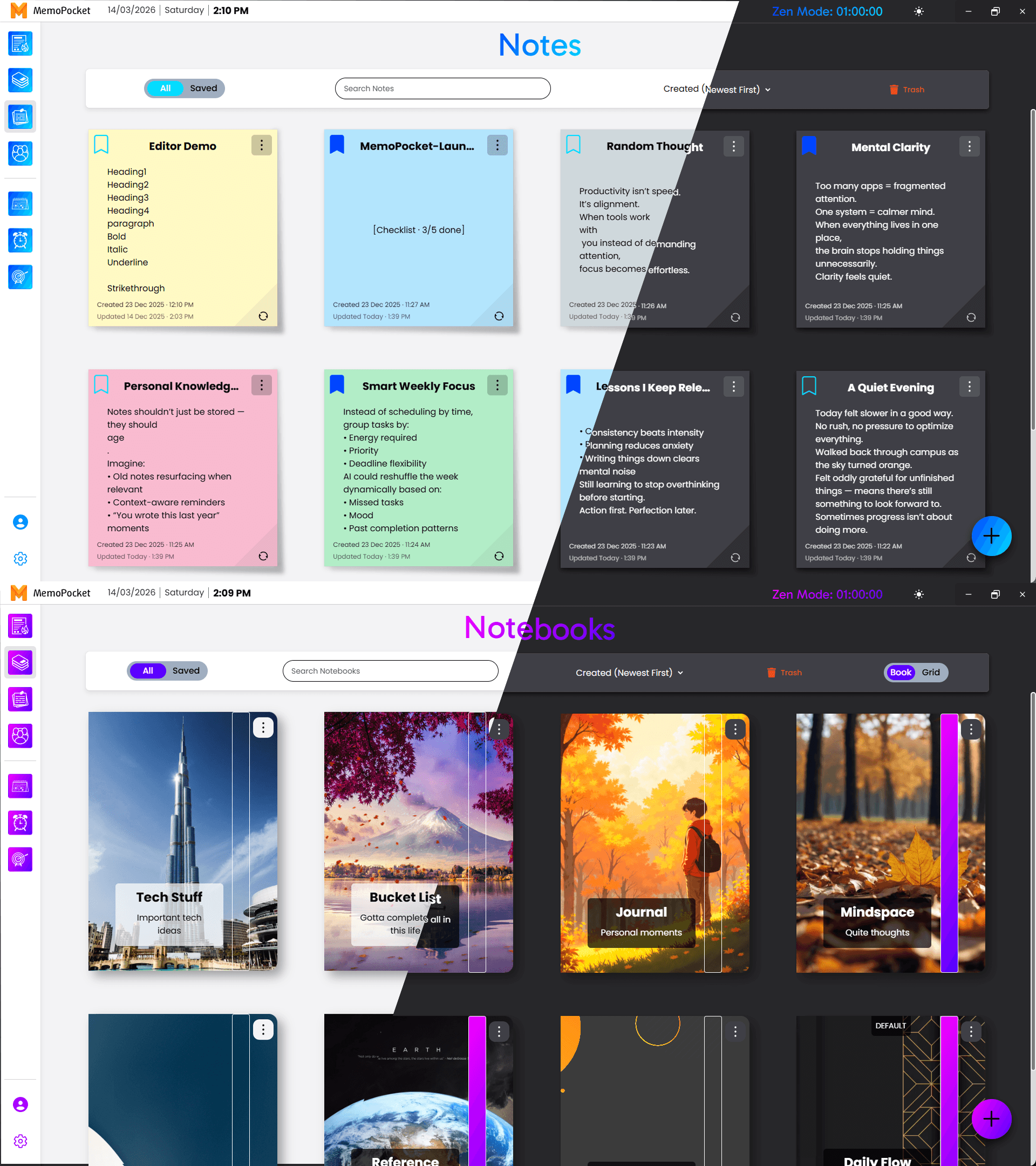Image resolution: width=1036 pixels, height=1166 pixels.
Task: Toggle bookmark on MemoPocket-Laun... note
Action: (x=337, y=144)
